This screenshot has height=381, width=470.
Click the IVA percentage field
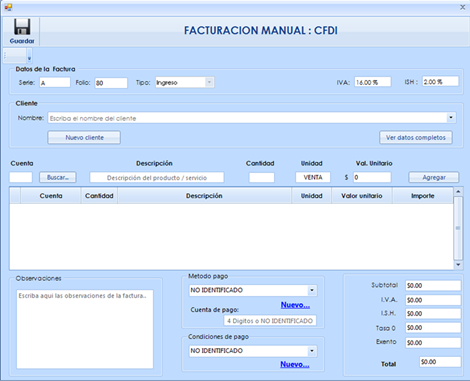[x=372, y=82]
